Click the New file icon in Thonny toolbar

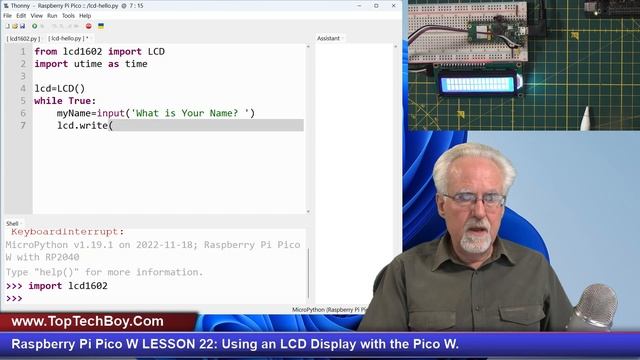(7, 26)
